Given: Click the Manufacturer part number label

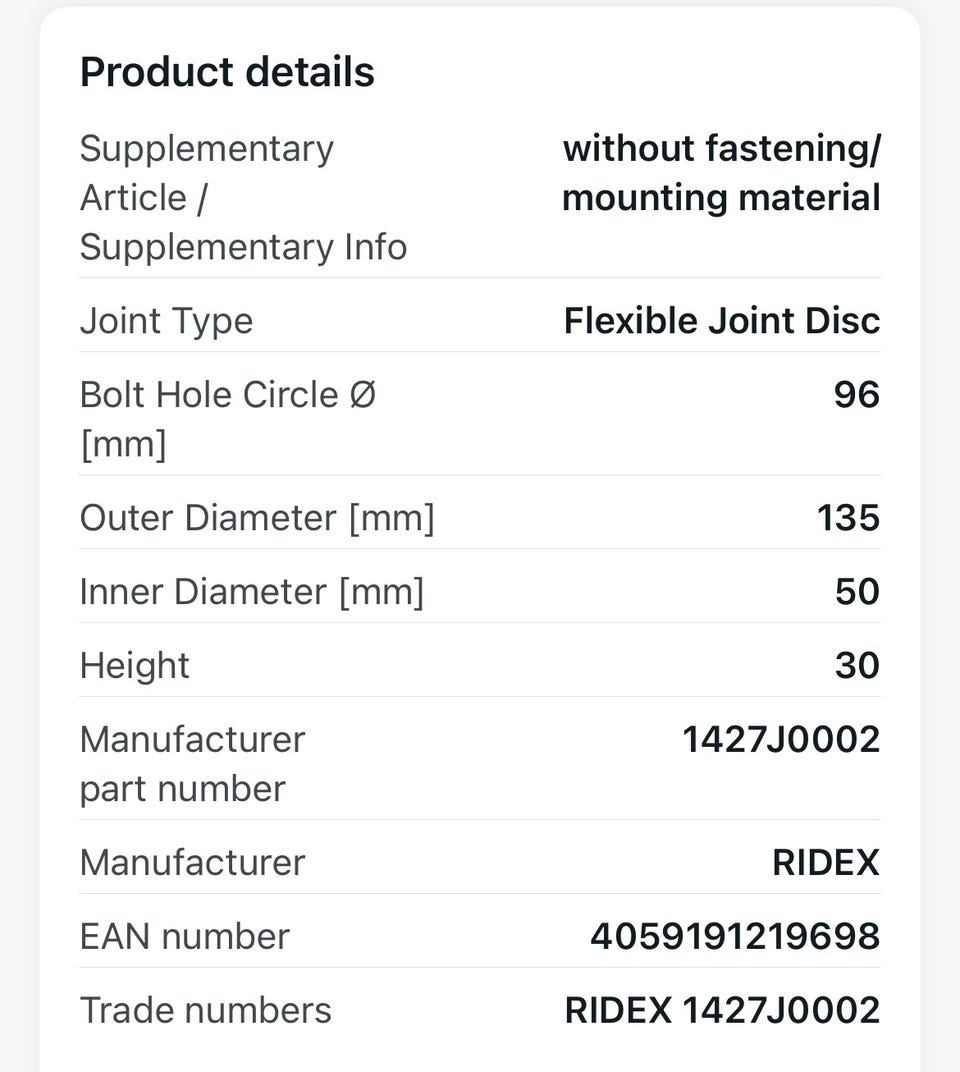Looking at the screenshot, I should coord(193,764).
